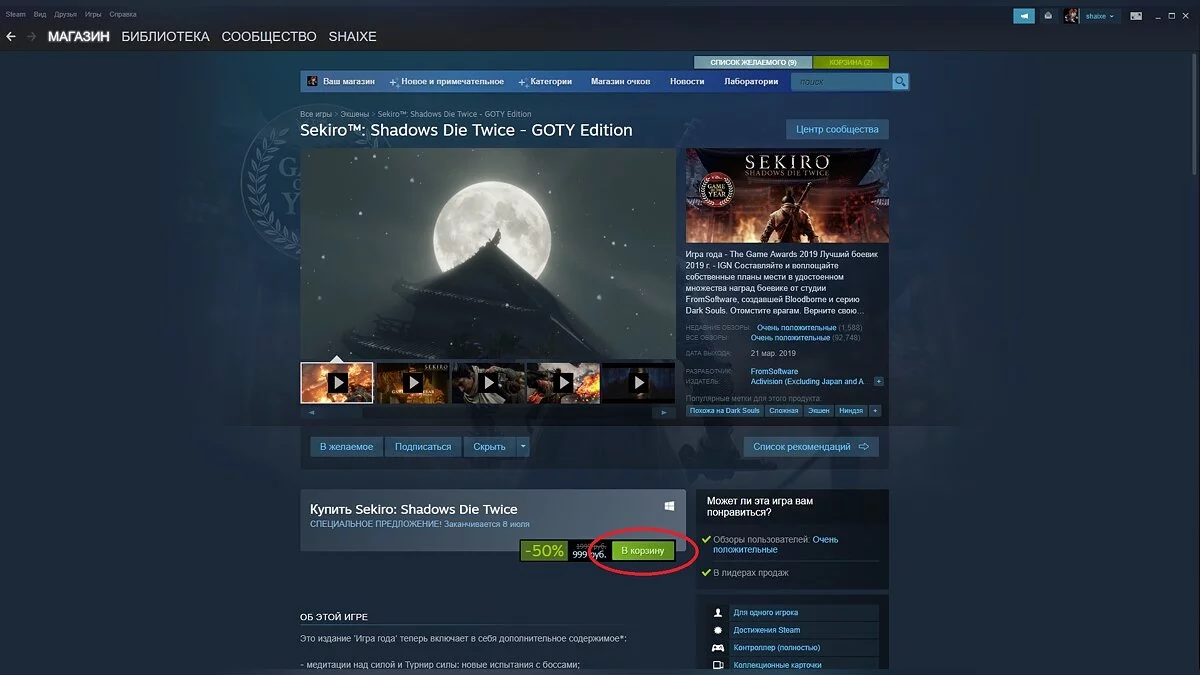The image size is (1200, 675).
Task: Open the Вид menu
Action: tap(40, 15)
